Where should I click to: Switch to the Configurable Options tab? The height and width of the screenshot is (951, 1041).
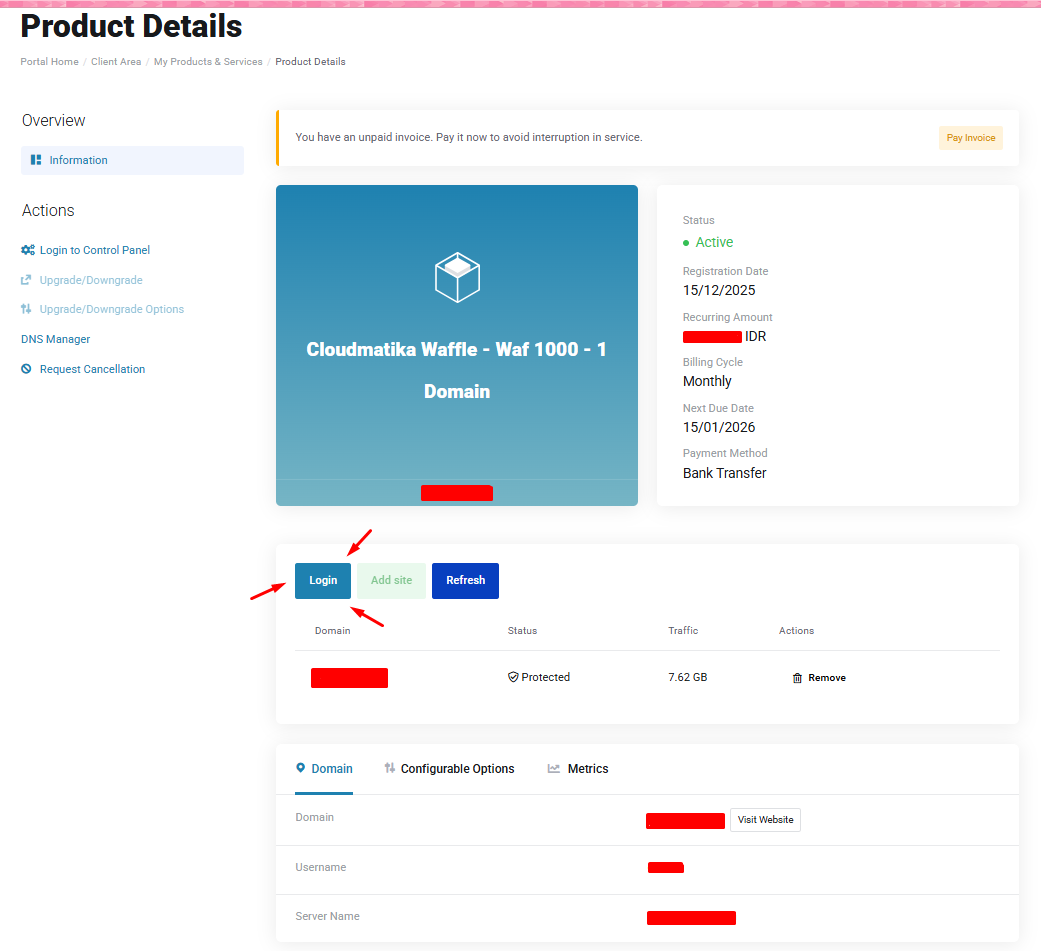(449, 768)
